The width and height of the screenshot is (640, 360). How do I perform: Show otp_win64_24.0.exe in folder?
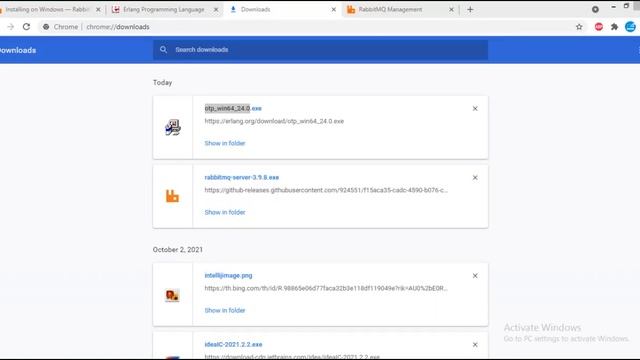coord(225,143)
